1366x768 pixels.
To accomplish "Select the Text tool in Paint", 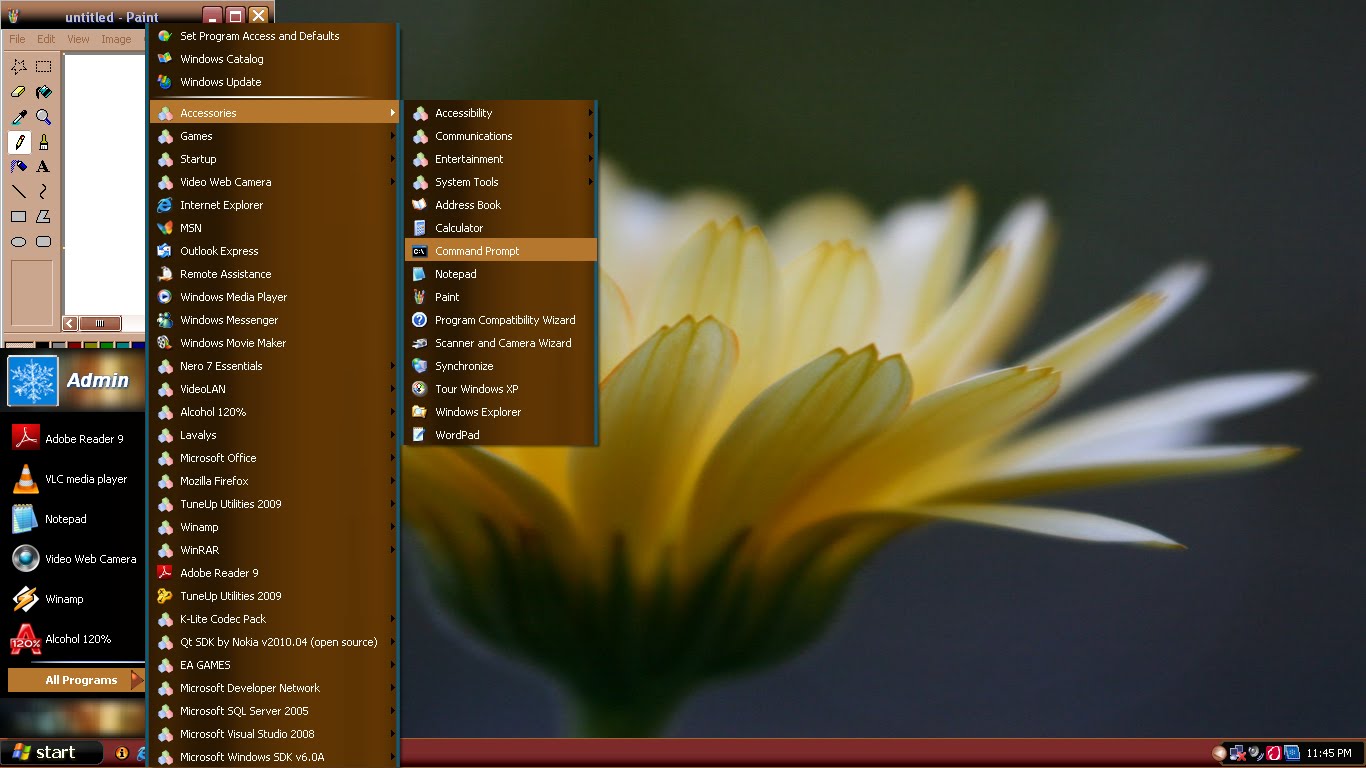I will [44, 167].
